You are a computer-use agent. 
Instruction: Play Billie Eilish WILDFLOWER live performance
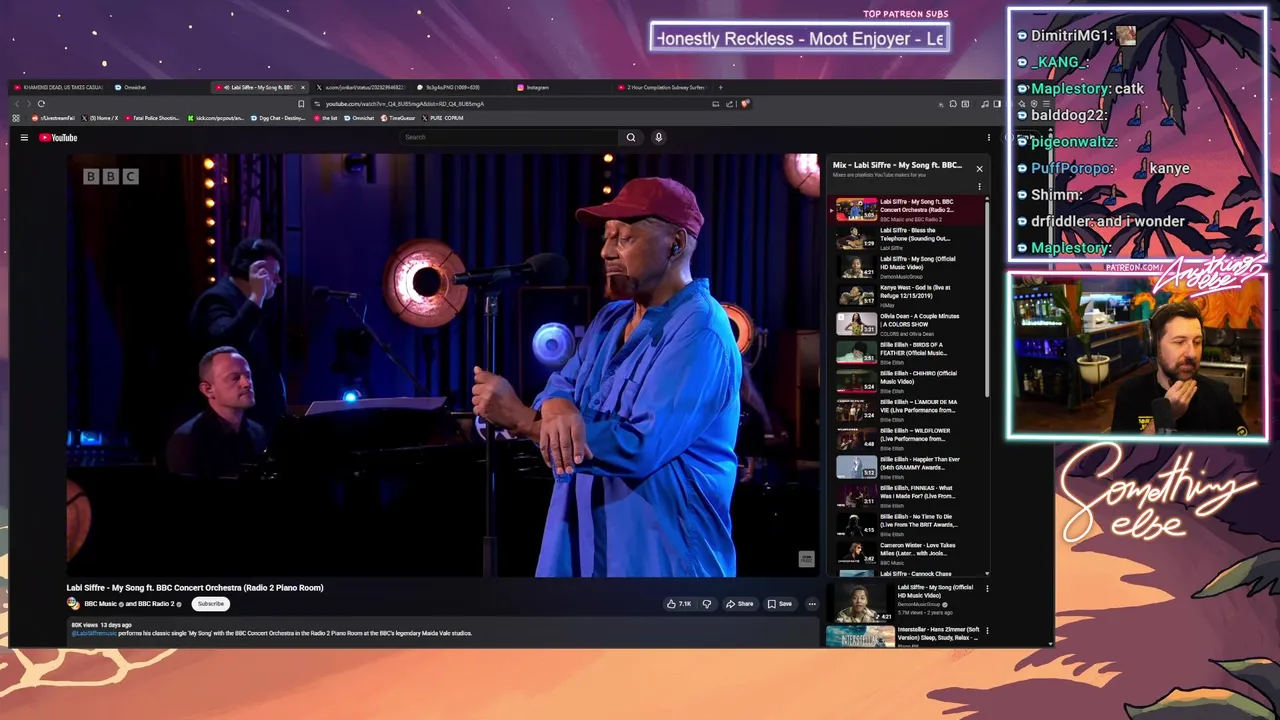(x=905, y=439)
